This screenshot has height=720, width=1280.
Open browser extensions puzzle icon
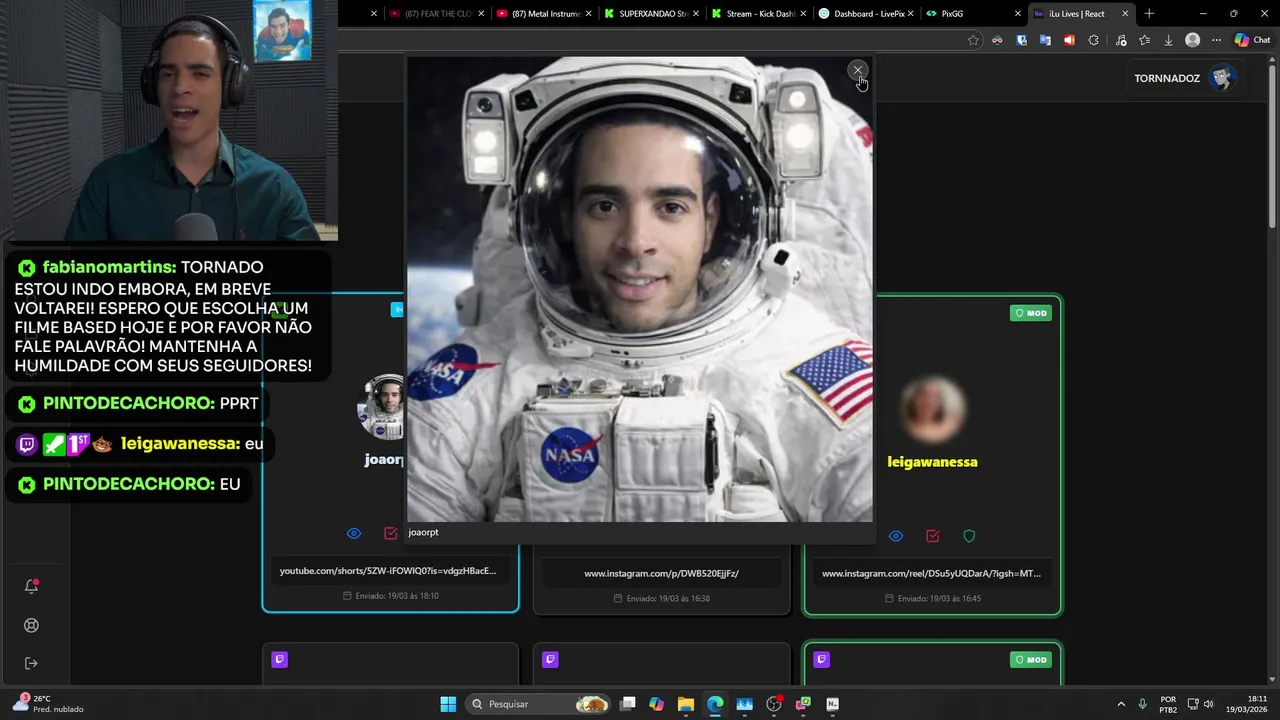1093,40
